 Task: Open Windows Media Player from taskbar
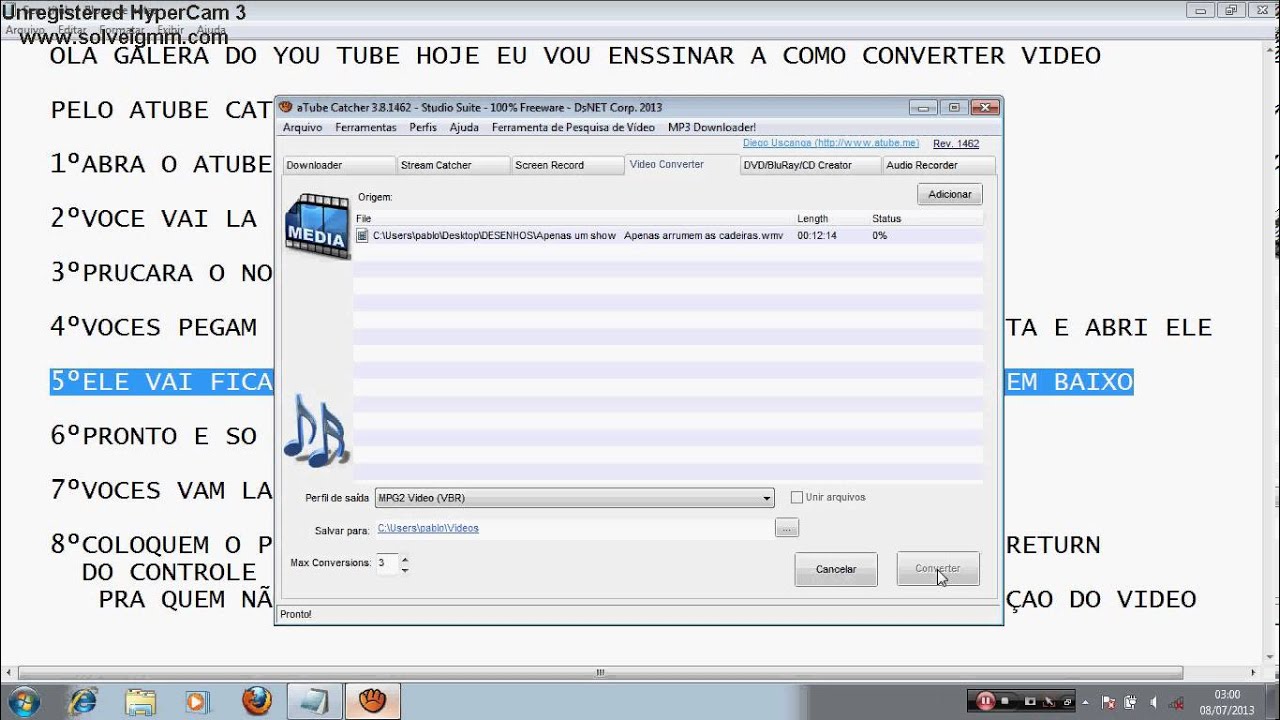click(x=198, y=701)
